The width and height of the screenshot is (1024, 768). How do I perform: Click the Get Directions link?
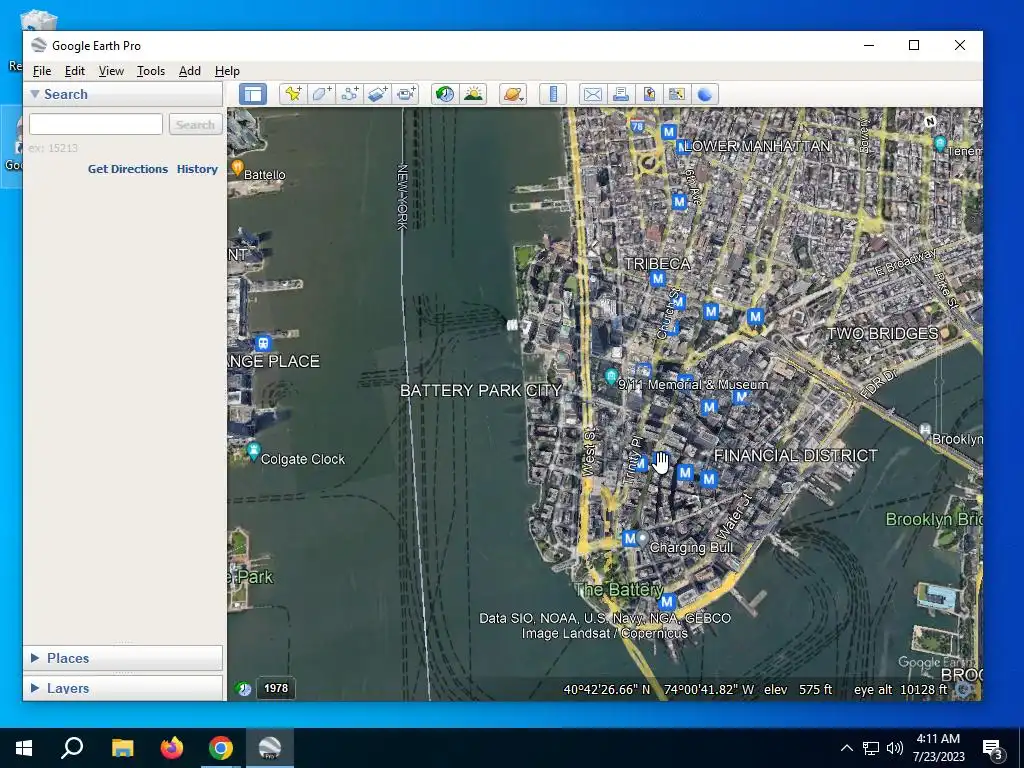(128, 168)
